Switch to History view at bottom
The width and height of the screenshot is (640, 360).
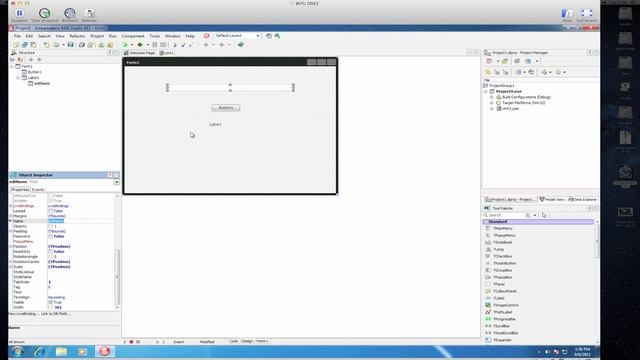click(x=262, y=341)
